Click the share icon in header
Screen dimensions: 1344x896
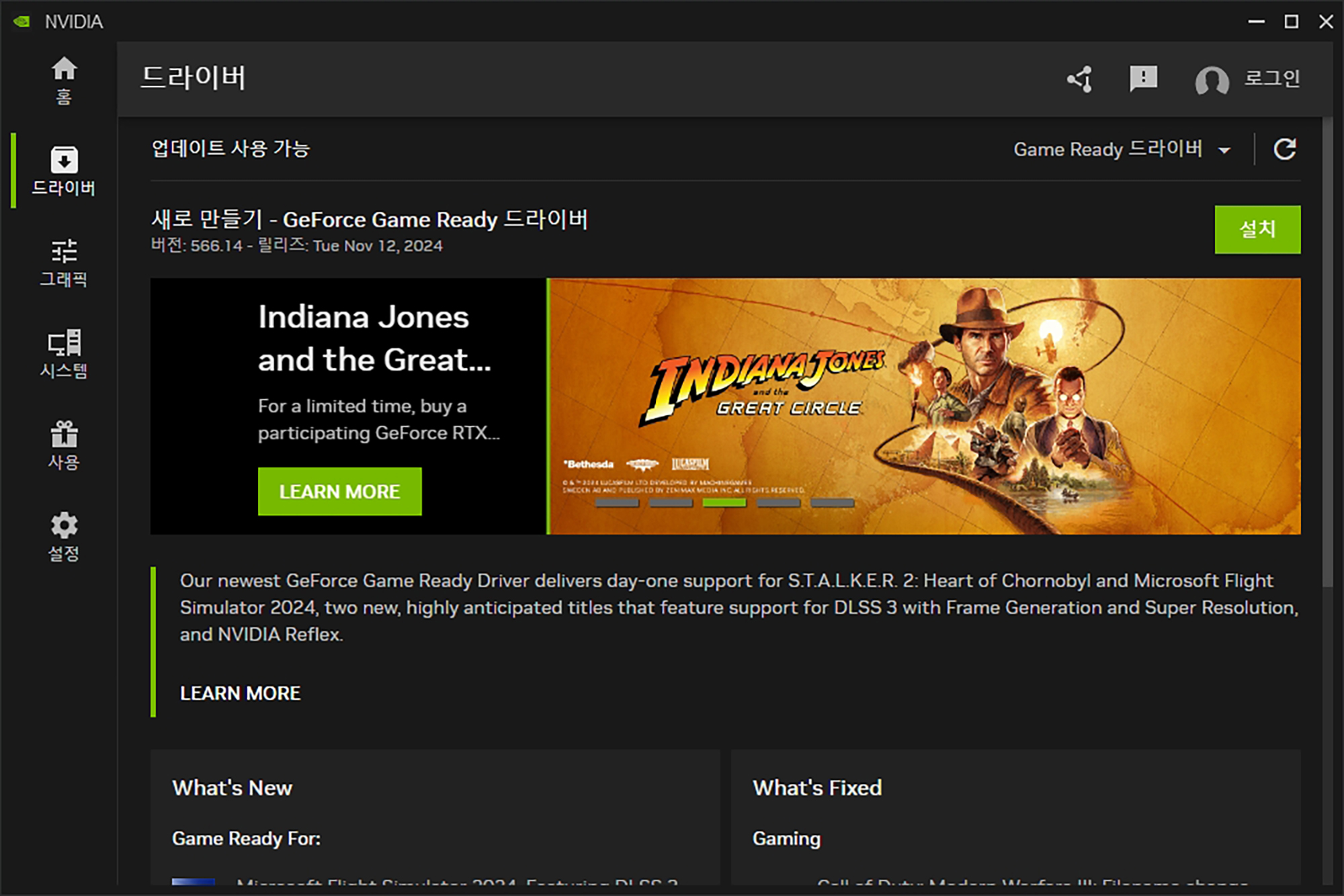tap(1080, 79)
